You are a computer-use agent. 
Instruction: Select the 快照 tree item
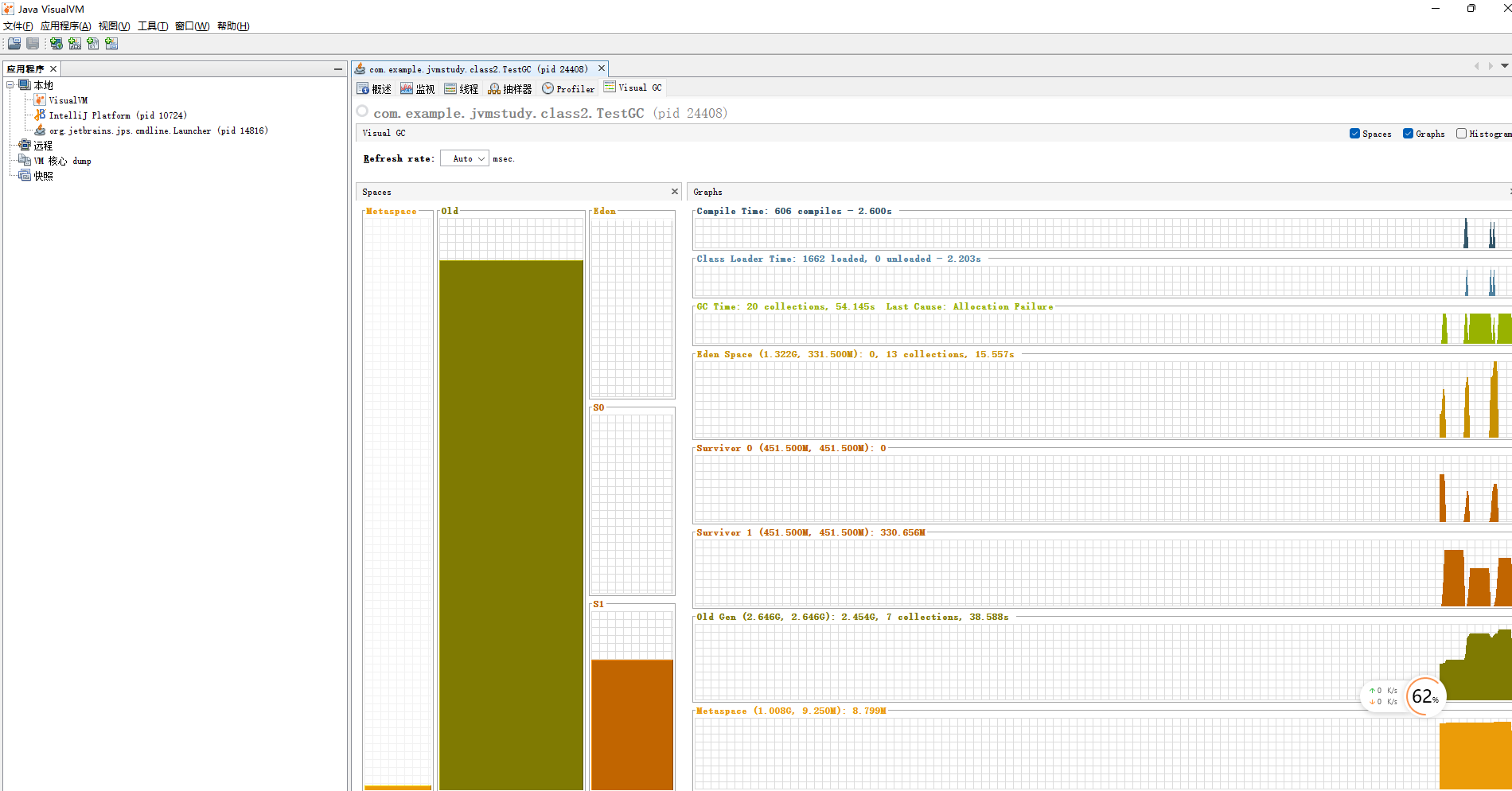tap(43, 176)
